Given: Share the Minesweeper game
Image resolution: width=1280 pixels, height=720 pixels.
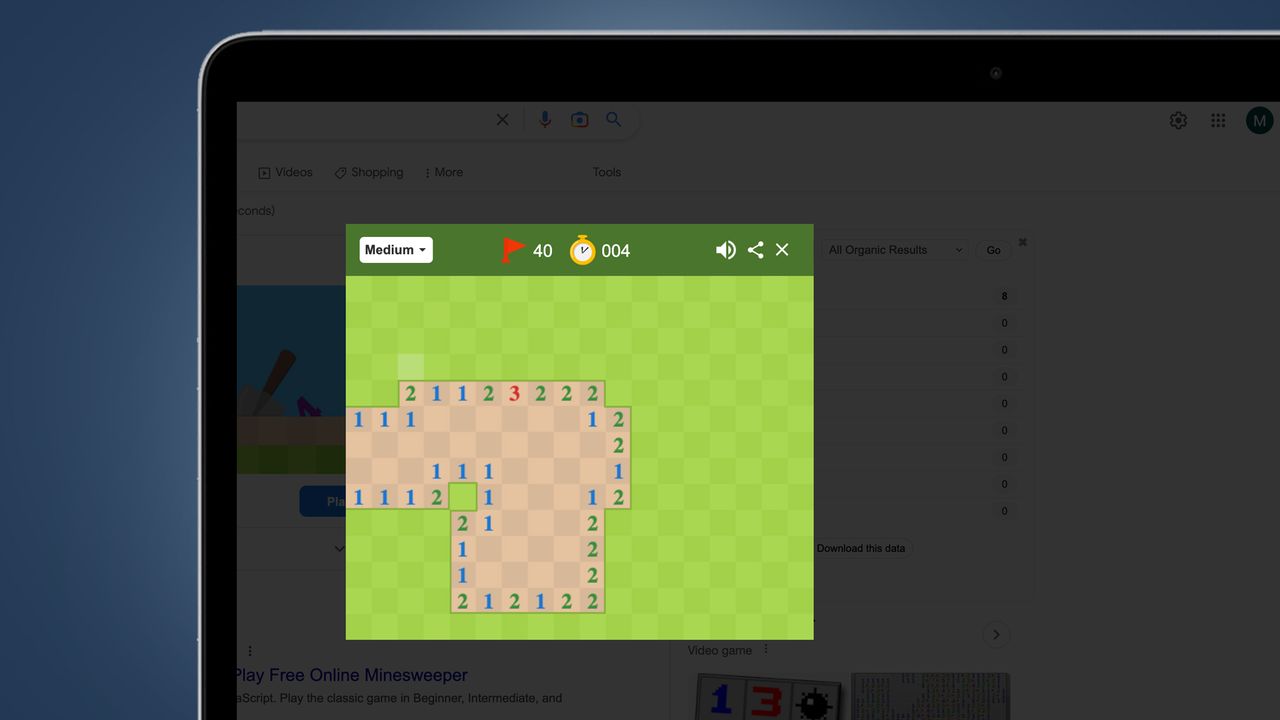Looking at the screenshot, I should pos(755,250).
